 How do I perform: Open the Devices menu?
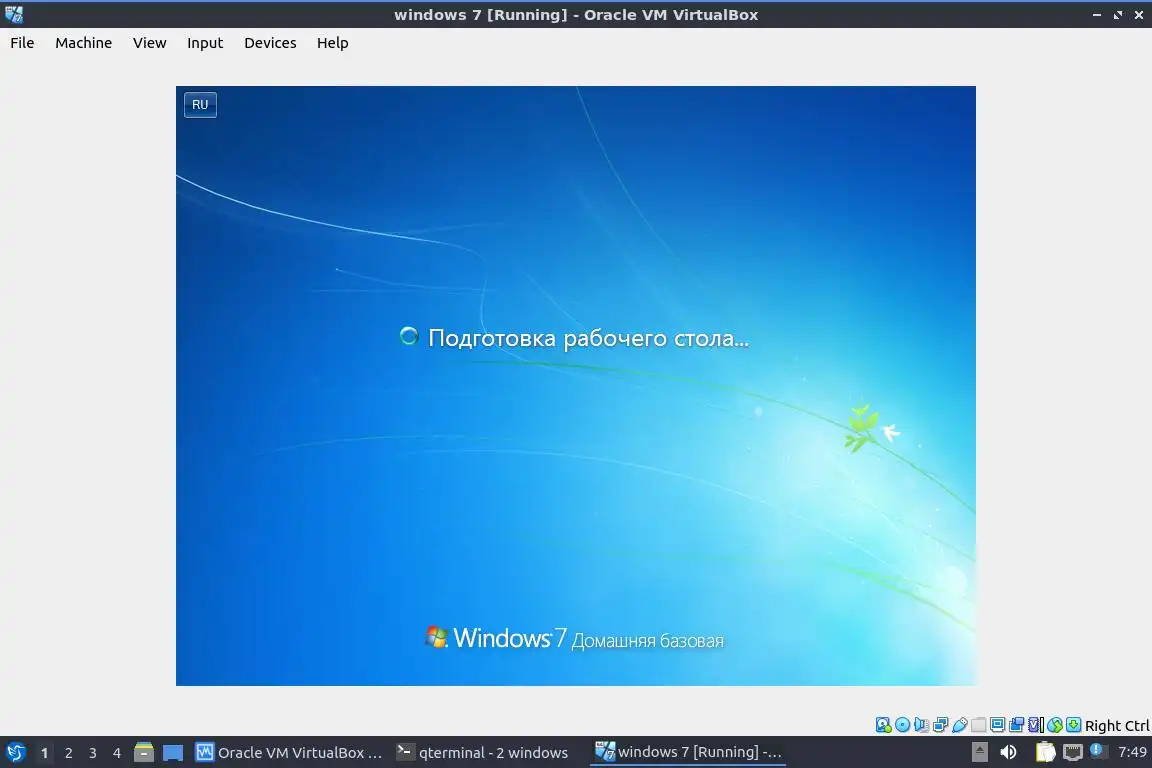[x=270, y=43]
